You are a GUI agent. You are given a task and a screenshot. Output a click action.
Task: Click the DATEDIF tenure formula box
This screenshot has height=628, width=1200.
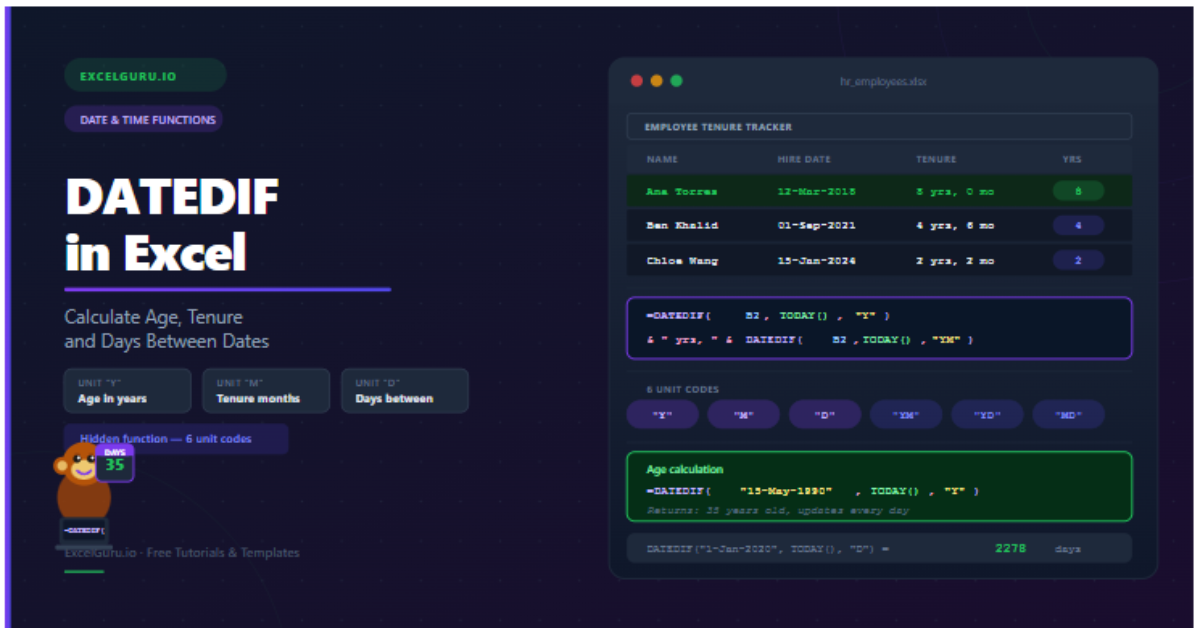coord(879,328)
